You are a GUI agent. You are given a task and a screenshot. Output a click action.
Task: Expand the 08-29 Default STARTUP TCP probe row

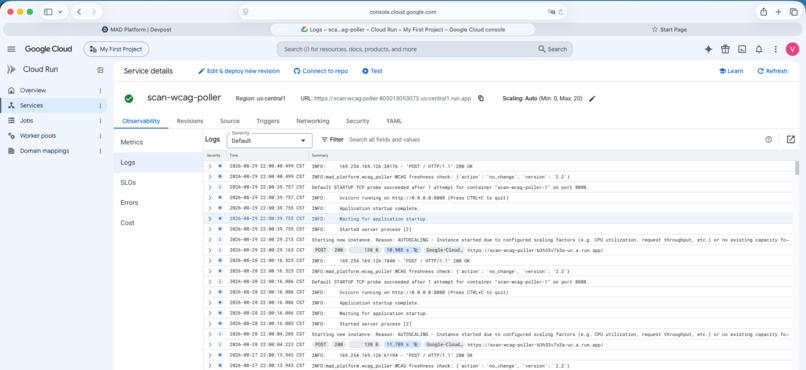(x=209, y=187)
